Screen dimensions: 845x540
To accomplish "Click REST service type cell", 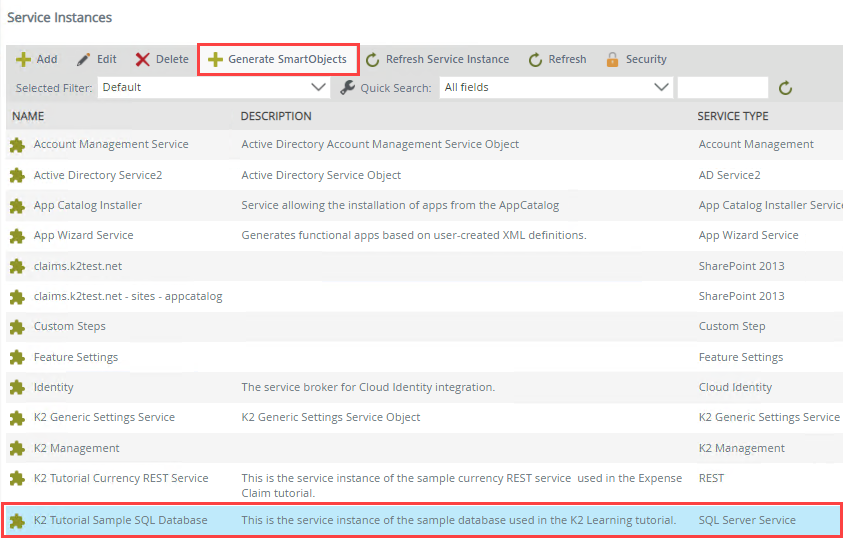I will (x=711, y=478).
